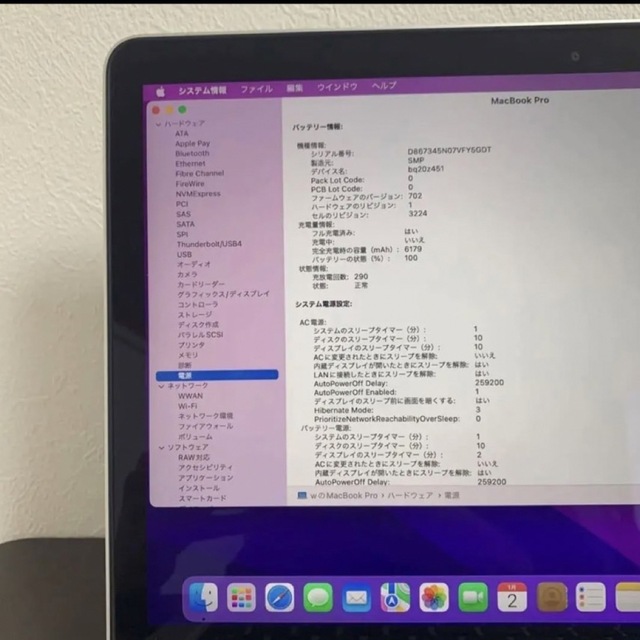Open Contacts app in the Dock
Screen dimensions: 640x640
551,597
